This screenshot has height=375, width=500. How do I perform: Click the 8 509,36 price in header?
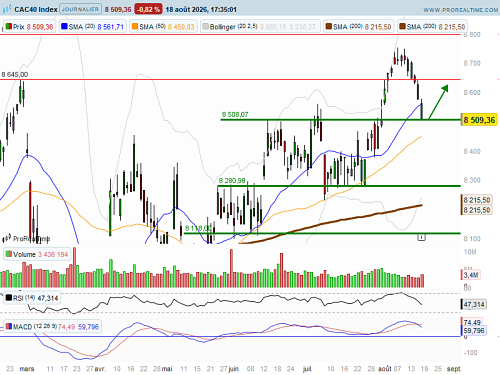point(118,10)
